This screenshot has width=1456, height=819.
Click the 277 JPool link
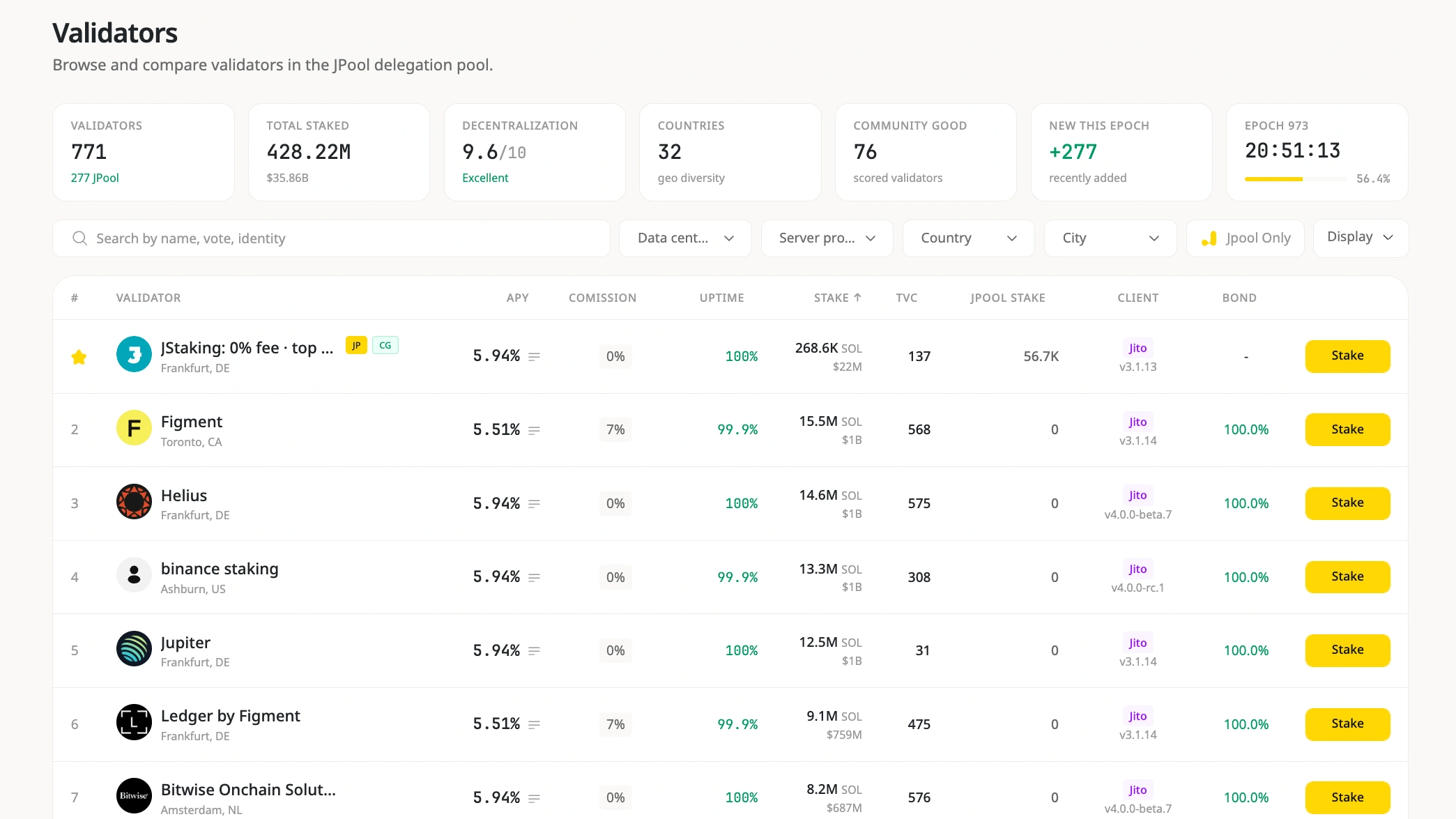95,178
